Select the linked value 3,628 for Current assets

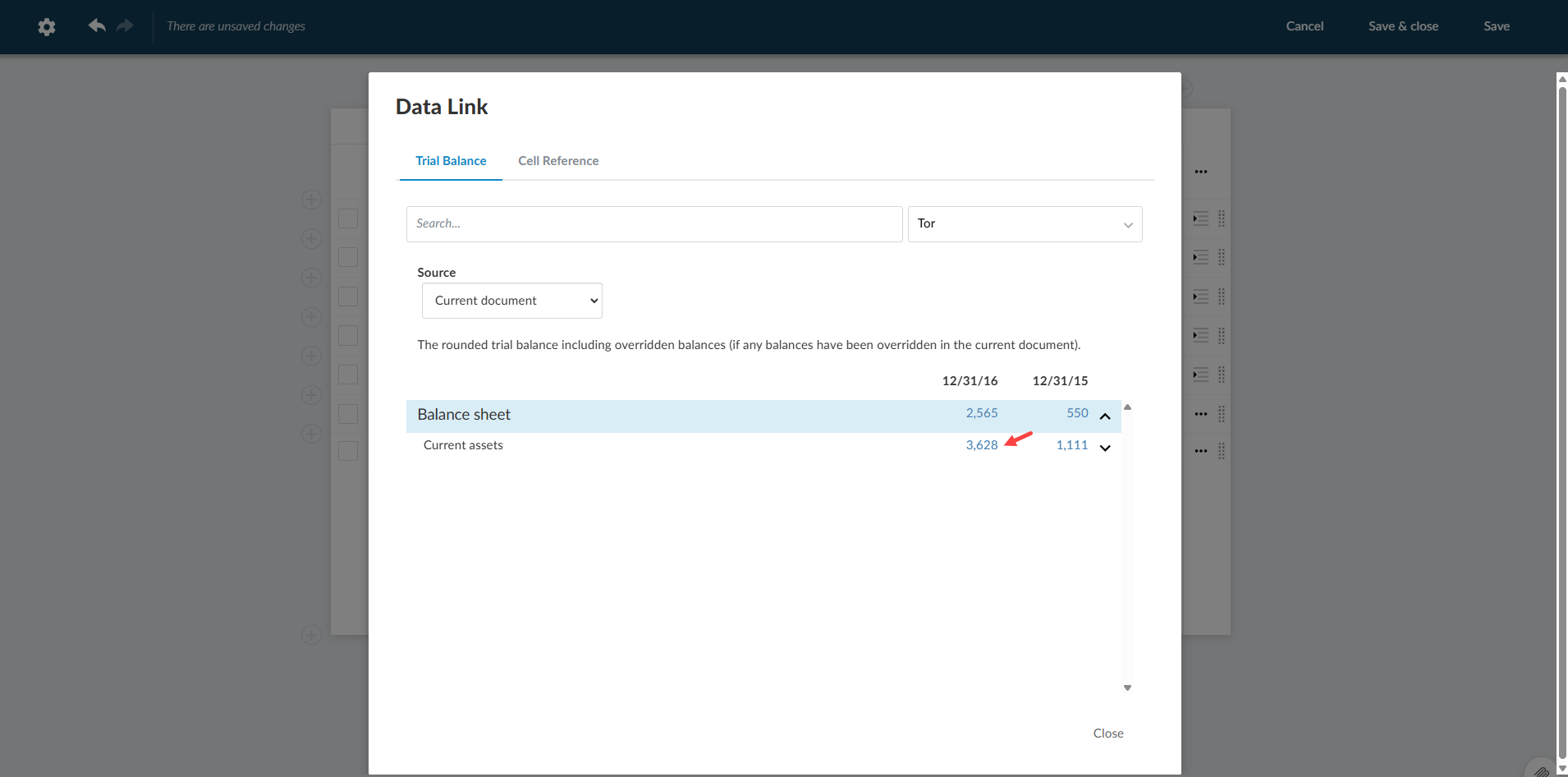982,444
